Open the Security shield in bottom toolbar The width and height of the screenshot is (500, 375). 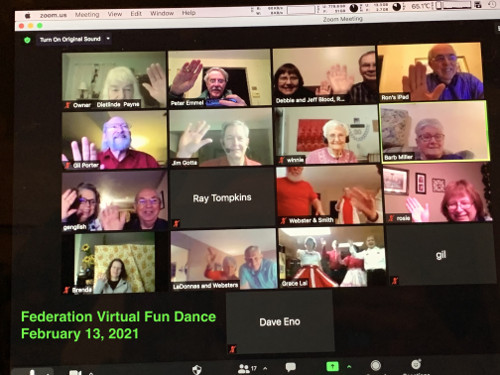point(197,369)
